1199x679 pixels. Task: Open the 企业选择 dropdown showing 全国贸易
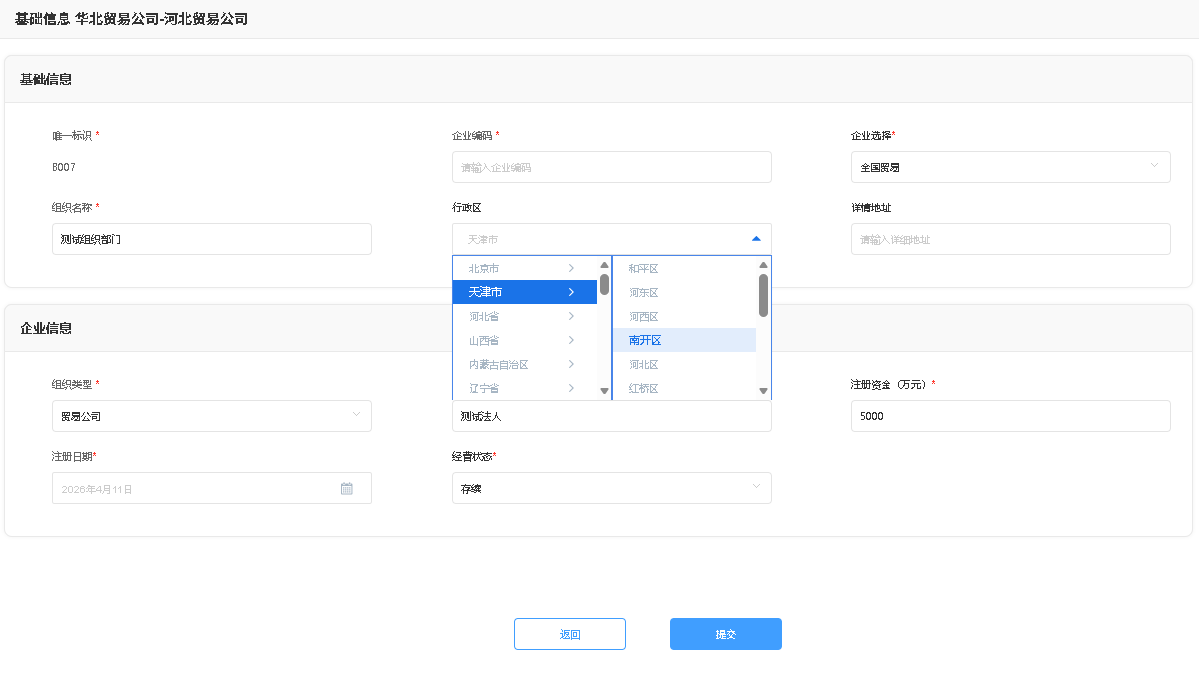[x=1010, y=167]
